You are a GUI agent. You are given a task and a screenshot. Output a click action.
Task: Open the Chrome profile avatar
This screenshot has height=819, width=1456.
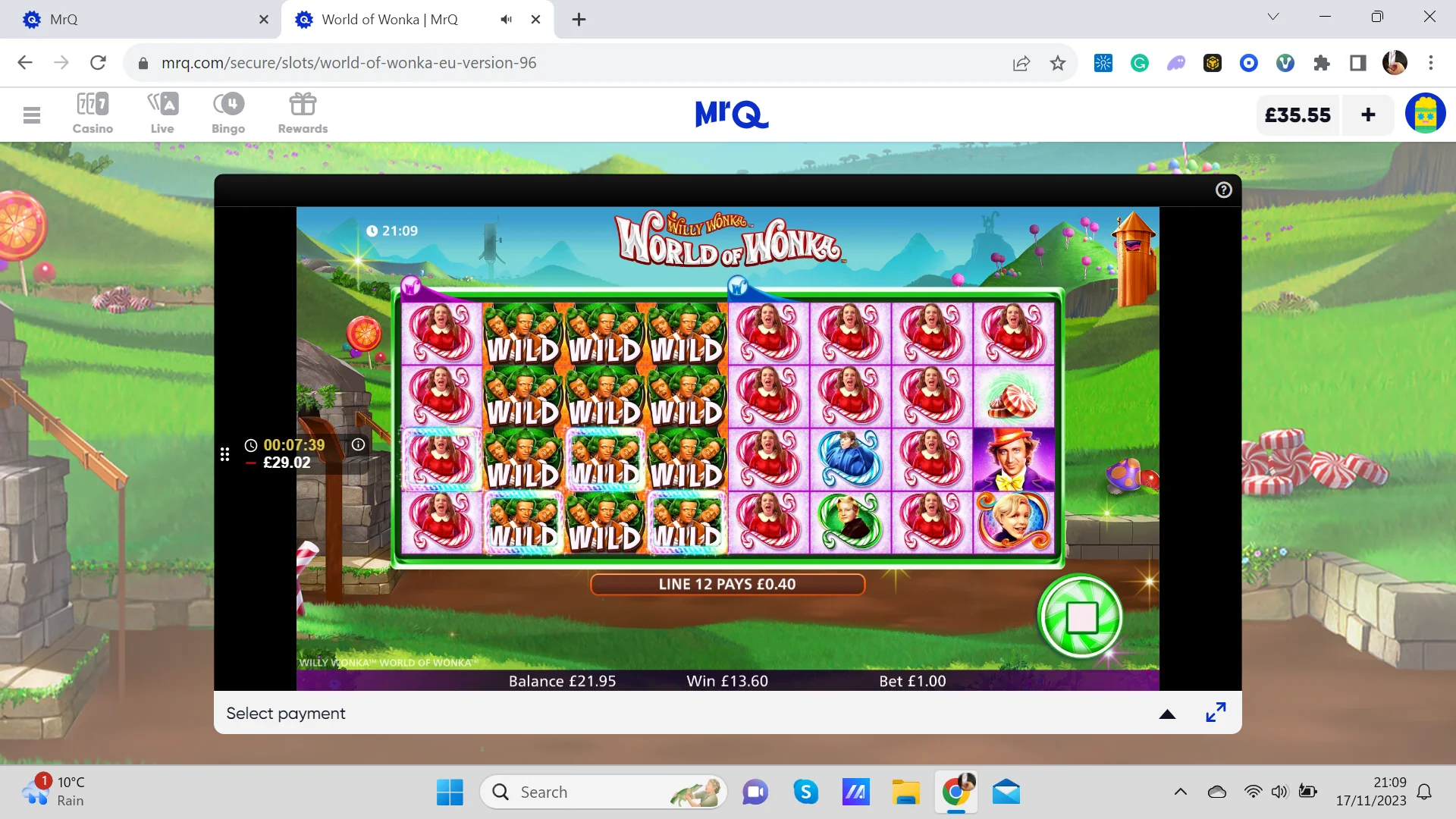coord(1395,63)
